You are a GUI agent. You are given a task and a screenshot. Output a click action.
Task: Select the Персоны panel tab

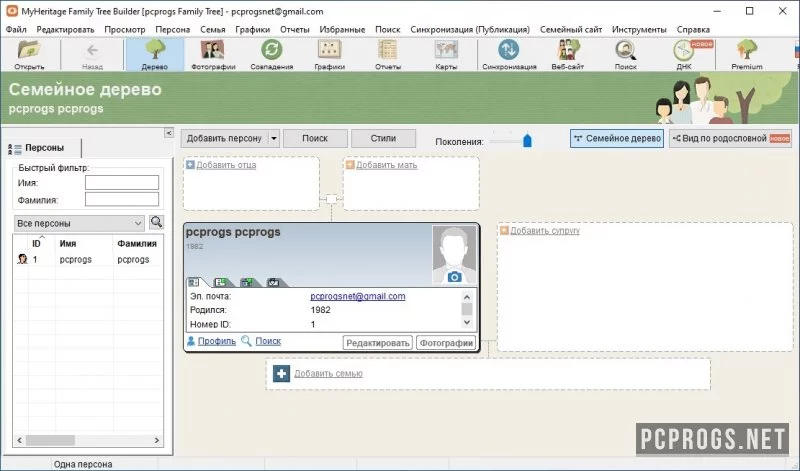coord(42,148)
